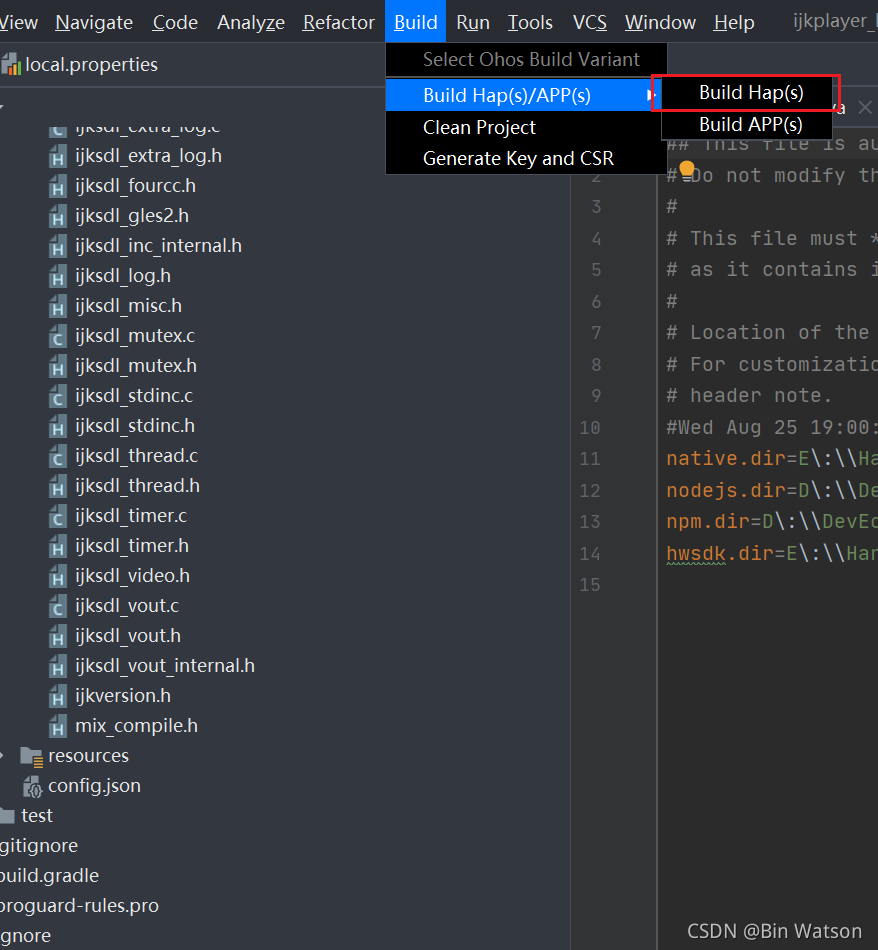This screenshot has width=878, height=950.
Task: Open the Help menu
Action: pyautogui.click(x=734, y=22)
